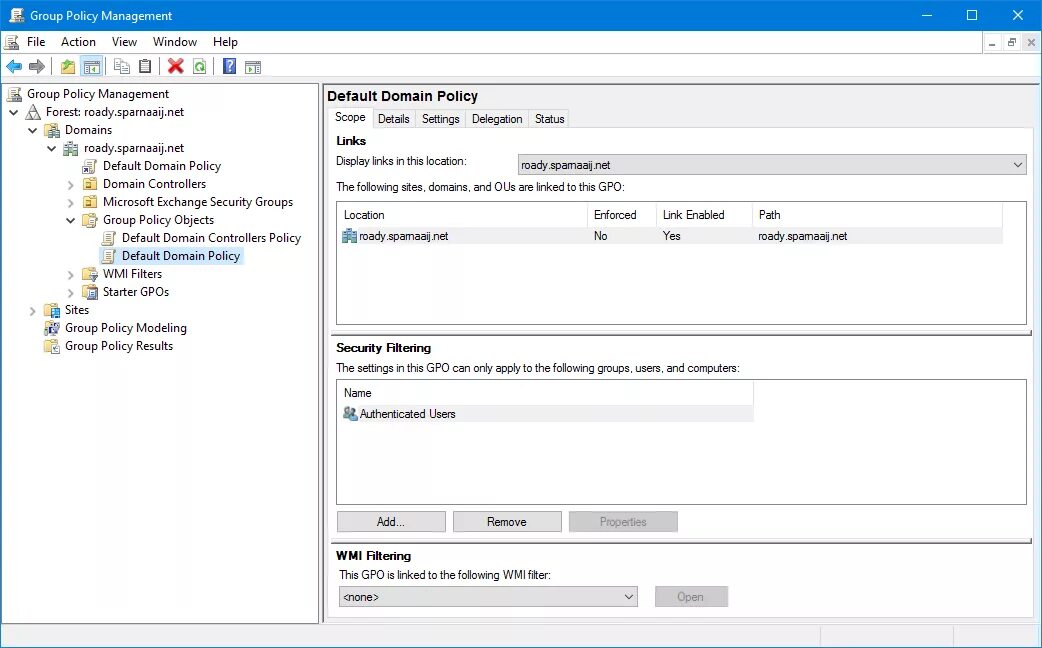The width and height of the screenshot is (1042, 648).
Task: Click the Properties button under Security Filtering
Action: [623, 522]
